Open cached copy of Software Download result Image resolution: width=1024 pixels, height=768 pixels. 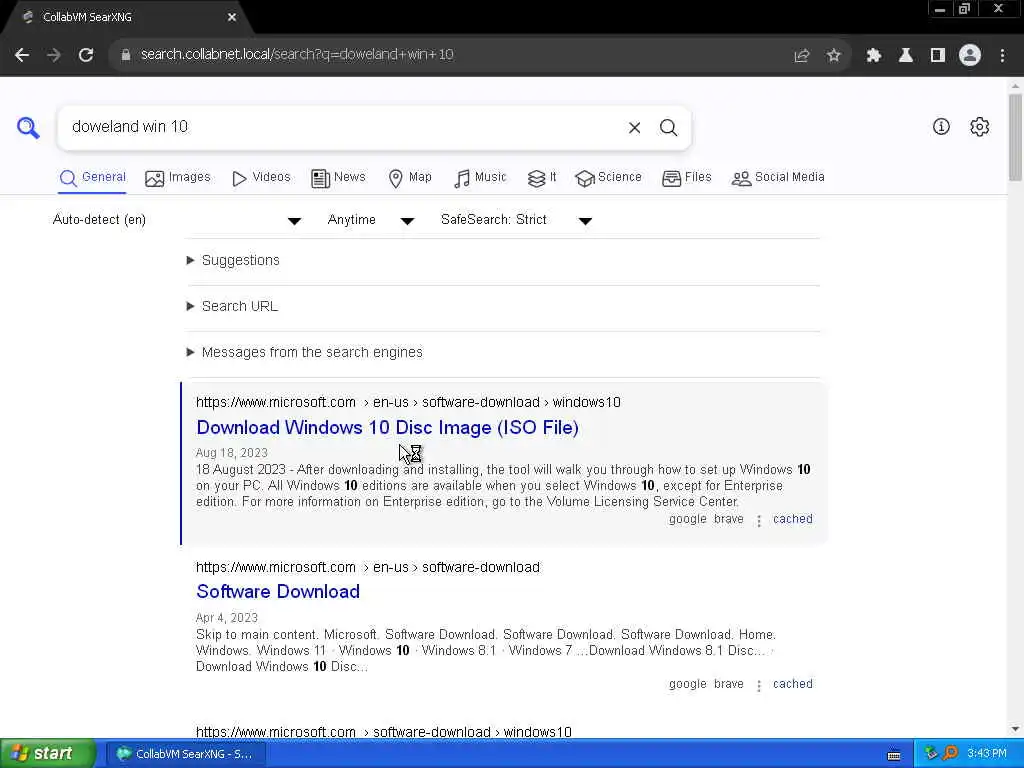tap(792, 684)
